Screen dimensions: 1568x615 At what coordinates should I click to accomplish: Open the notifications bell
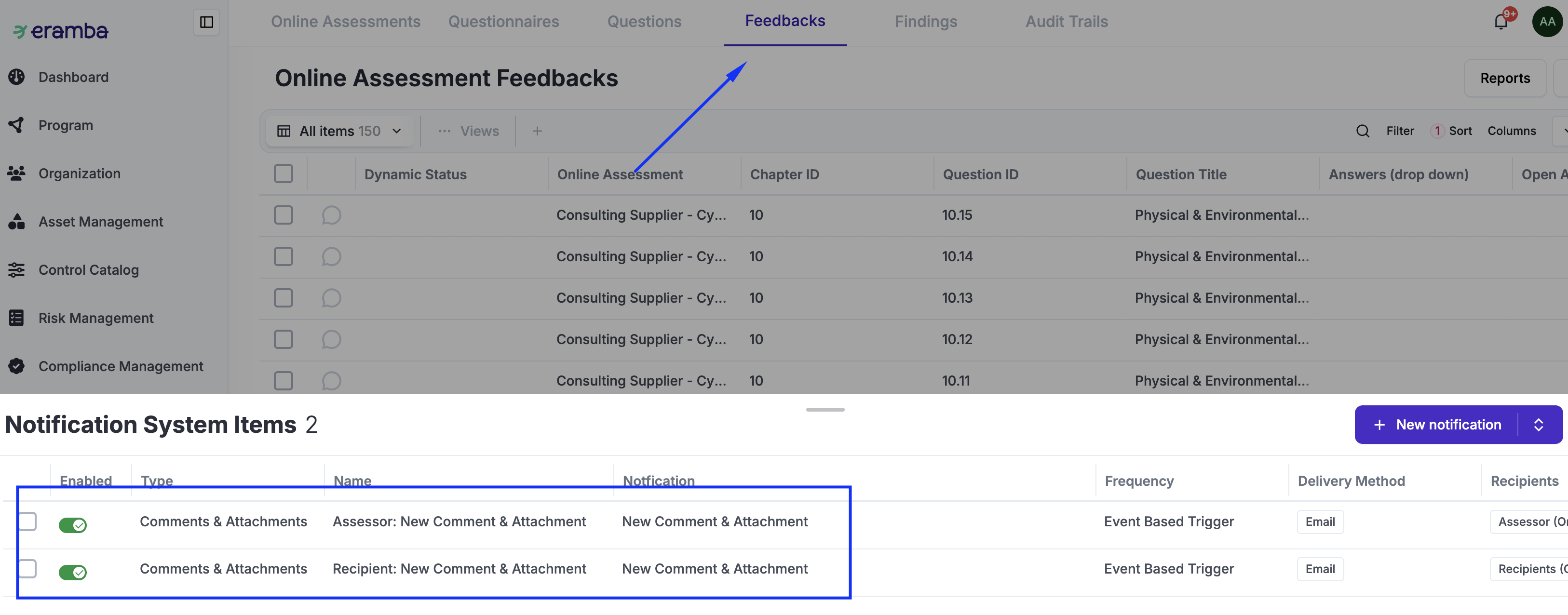1501,22
